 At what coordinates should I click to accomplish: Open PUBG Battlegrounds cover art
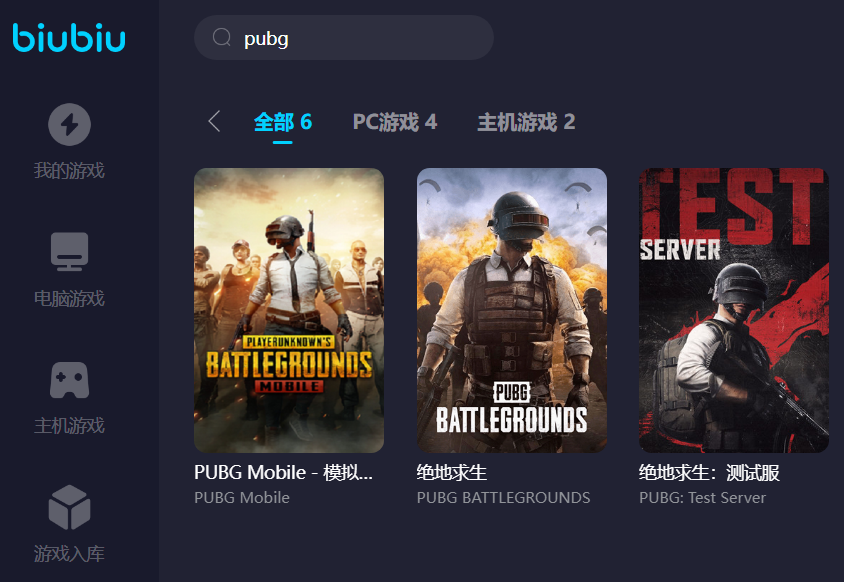click(512, 310)
